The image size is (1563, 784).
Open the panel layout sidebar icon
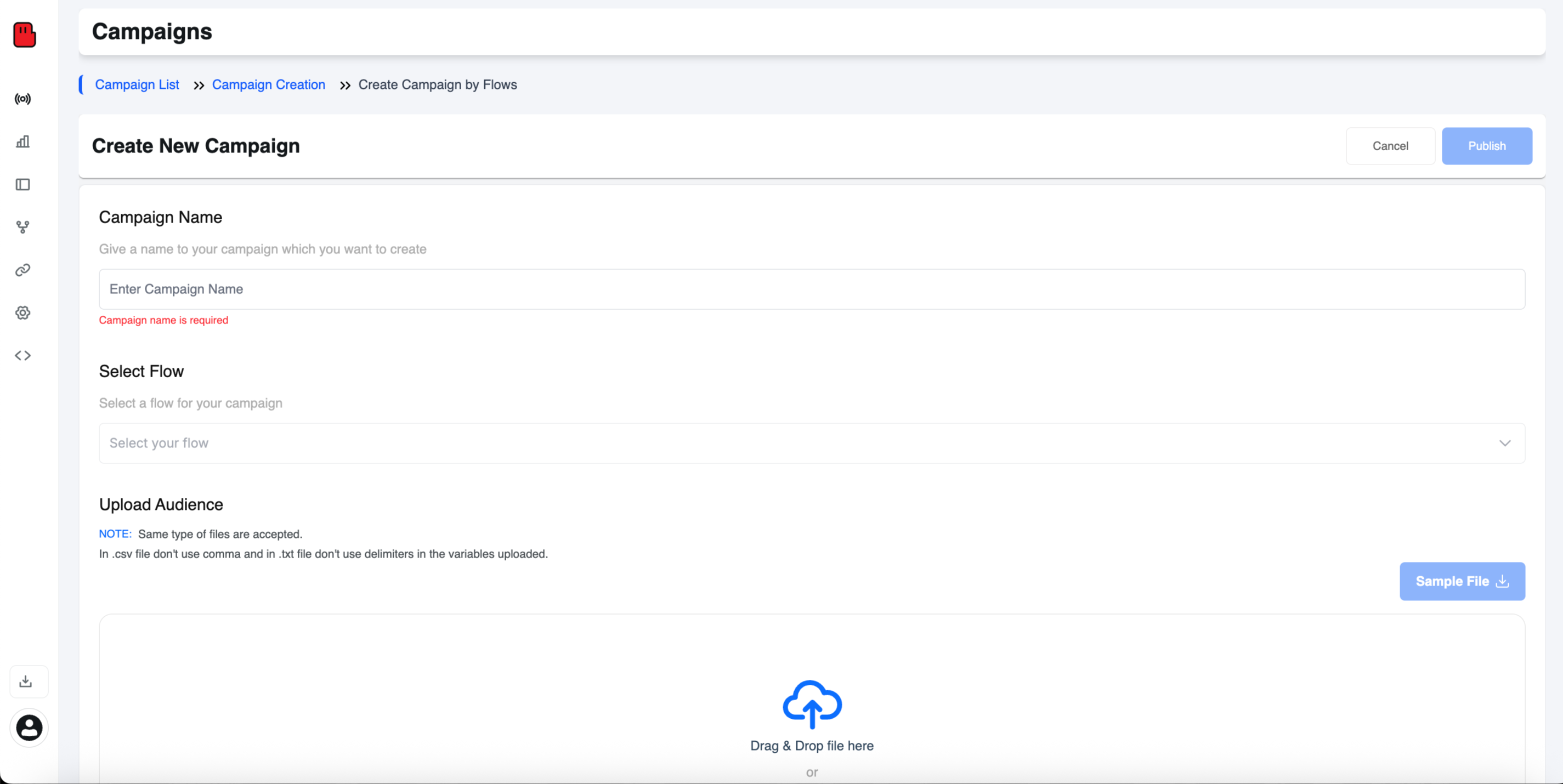pyautogui.click(x=22, y=184)
